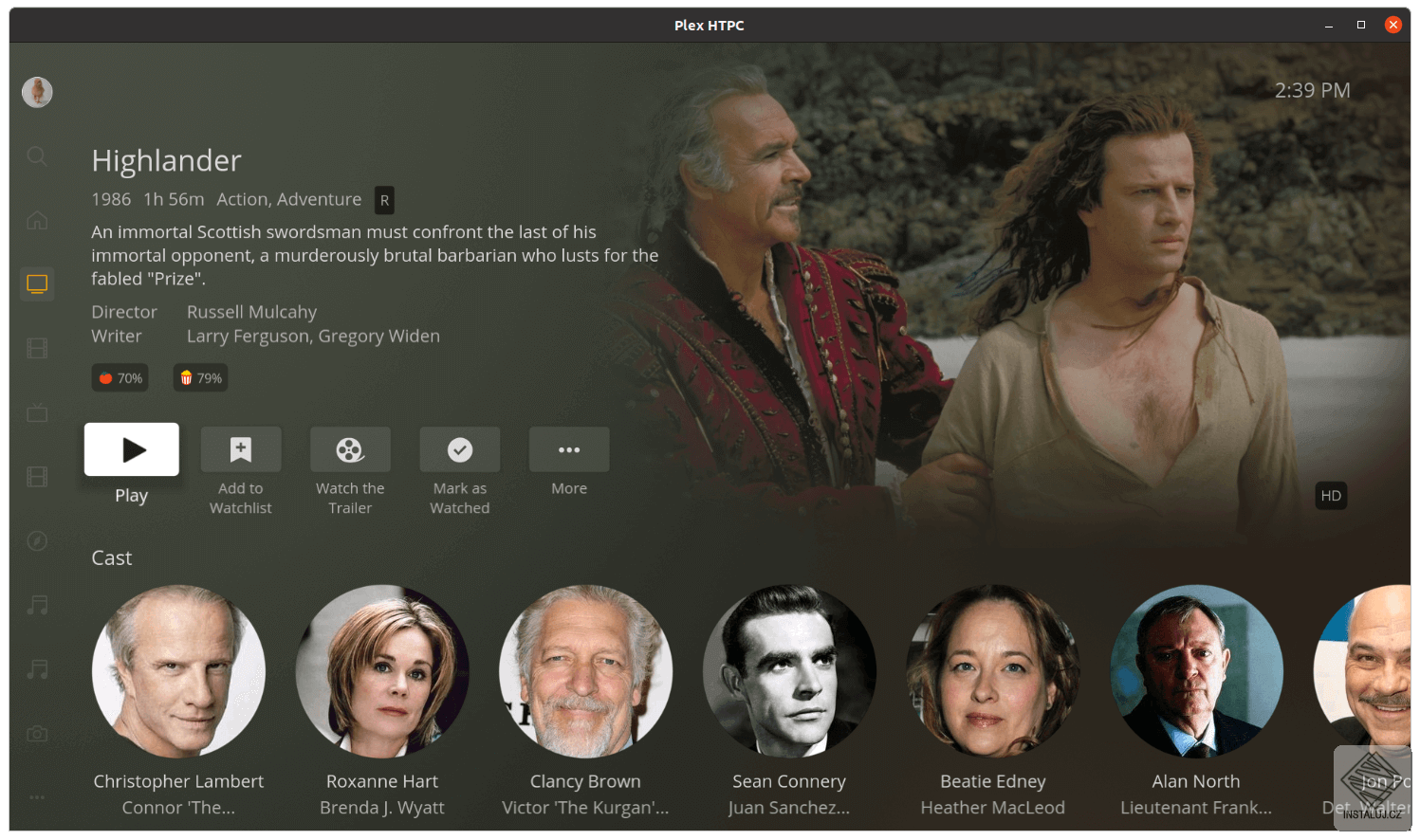Click the popcorn 79% audience score badge
This screenshot has width=1420, height=840.
200,377
